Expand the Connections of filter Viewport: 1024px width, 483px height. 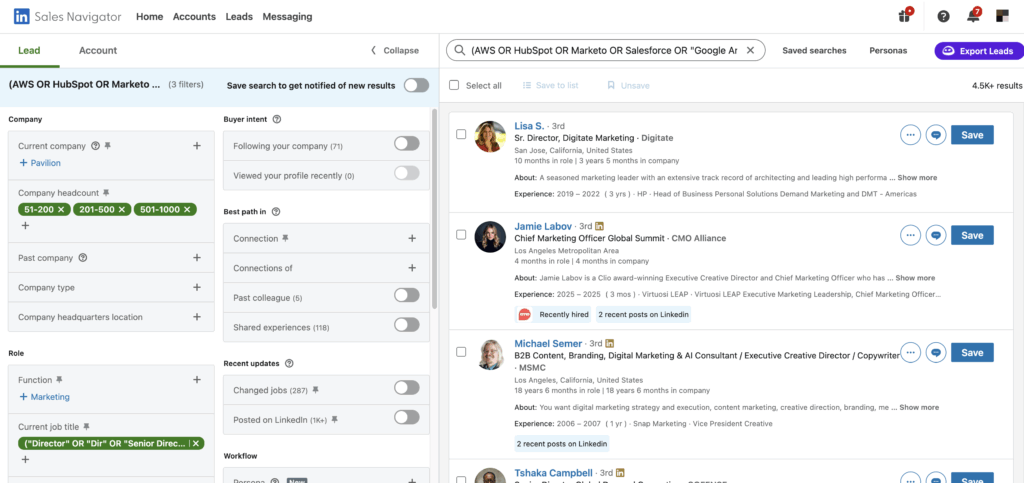[412, 268]
